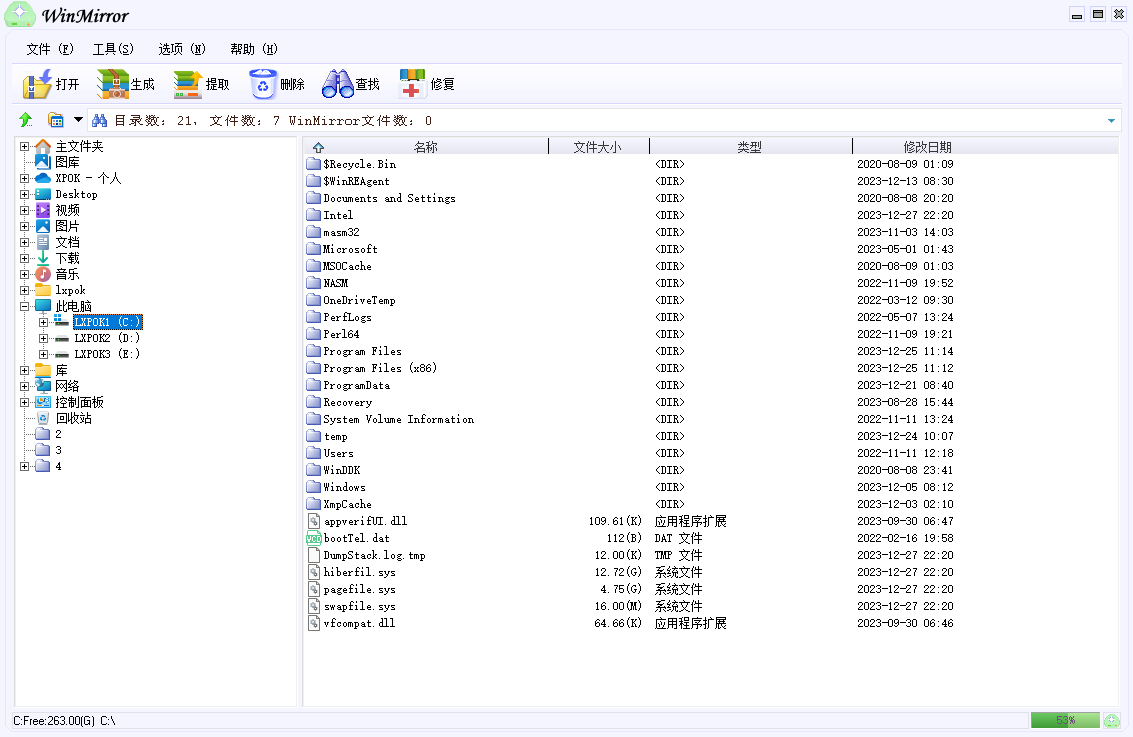The height and width of the screenshot is (737, 1133).
Task: Open the 文件 (F) menu
Action: 50,49
